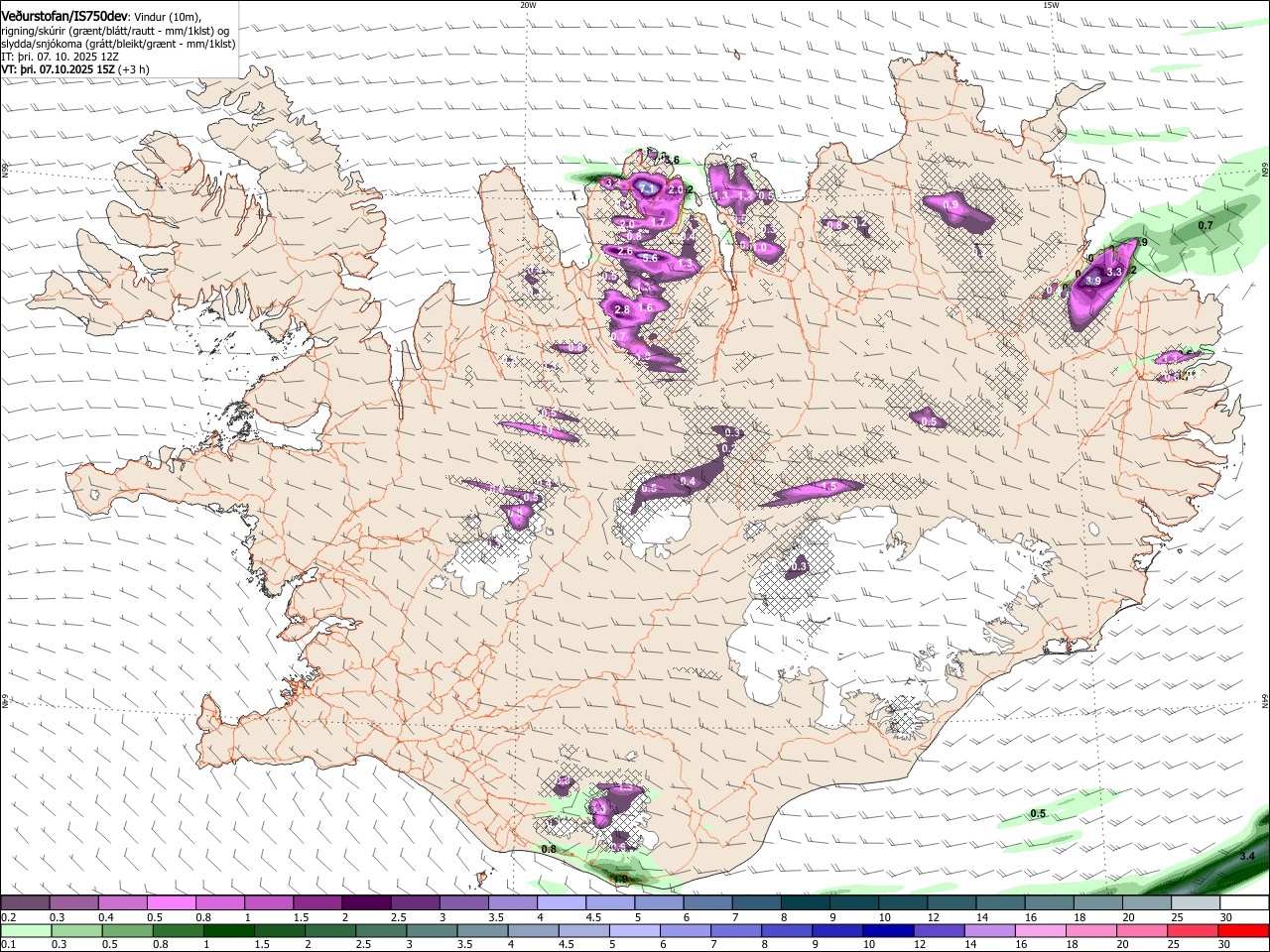This screenshot has height=952, width=1270.
Task: Click the 15W longitude label
Action: [x=1051, y=5]
